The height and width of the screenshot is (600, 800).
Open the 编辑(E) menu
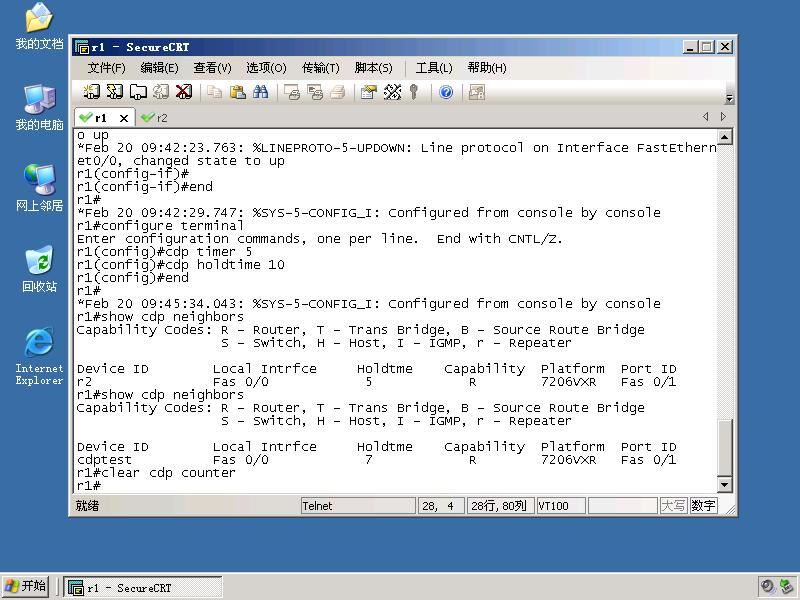pos(159,68)
